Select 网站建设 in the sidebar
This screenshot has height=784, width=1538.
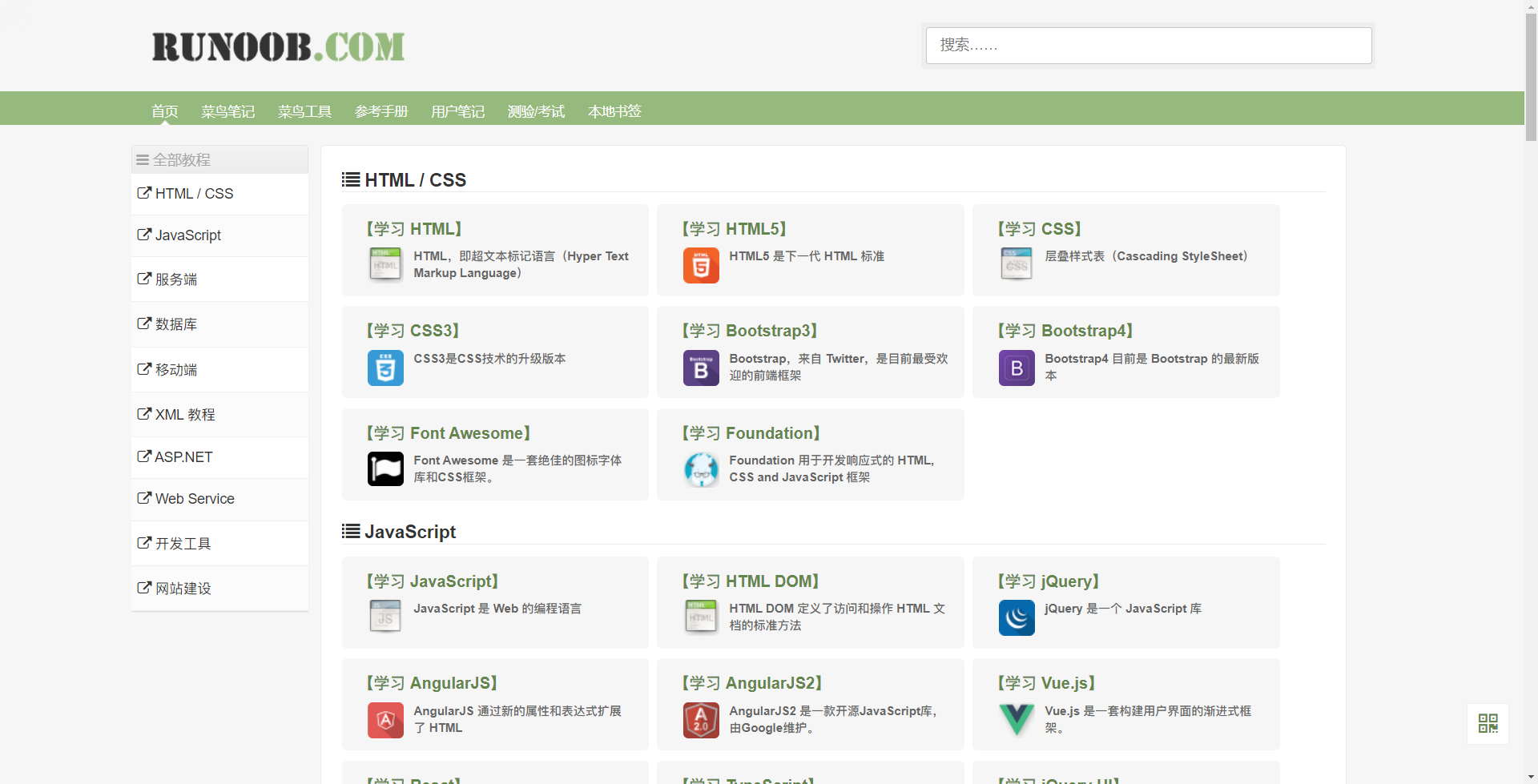click(219, 589)
